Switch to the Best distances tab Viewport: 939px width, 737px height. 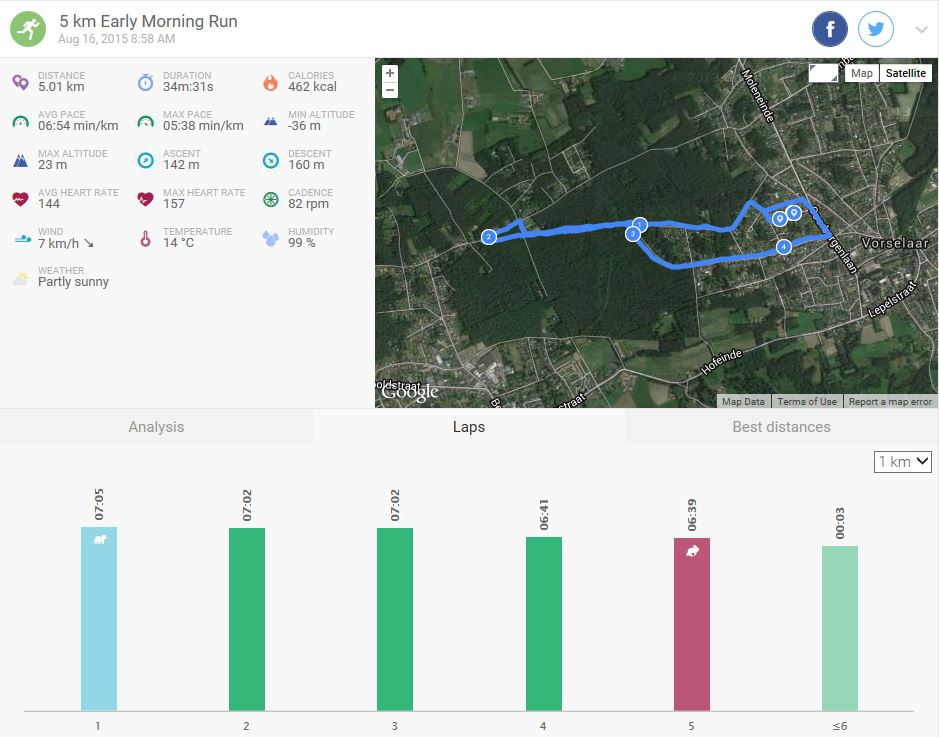tap(781, 427)
